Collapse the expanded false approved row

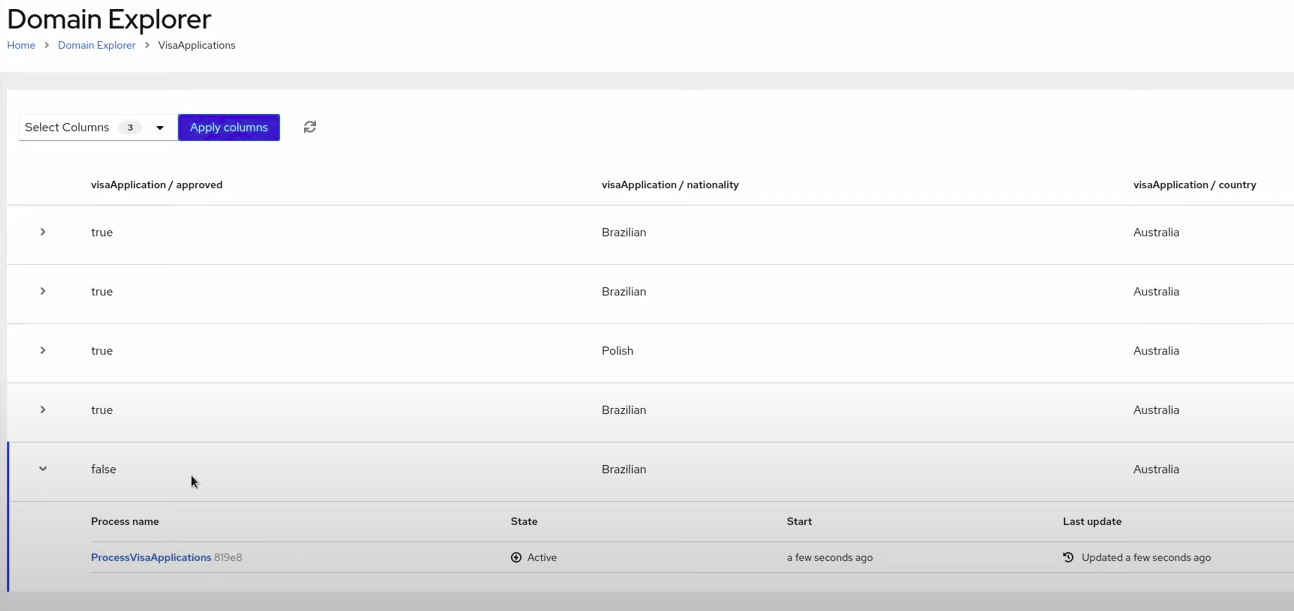tap(42, 469)
